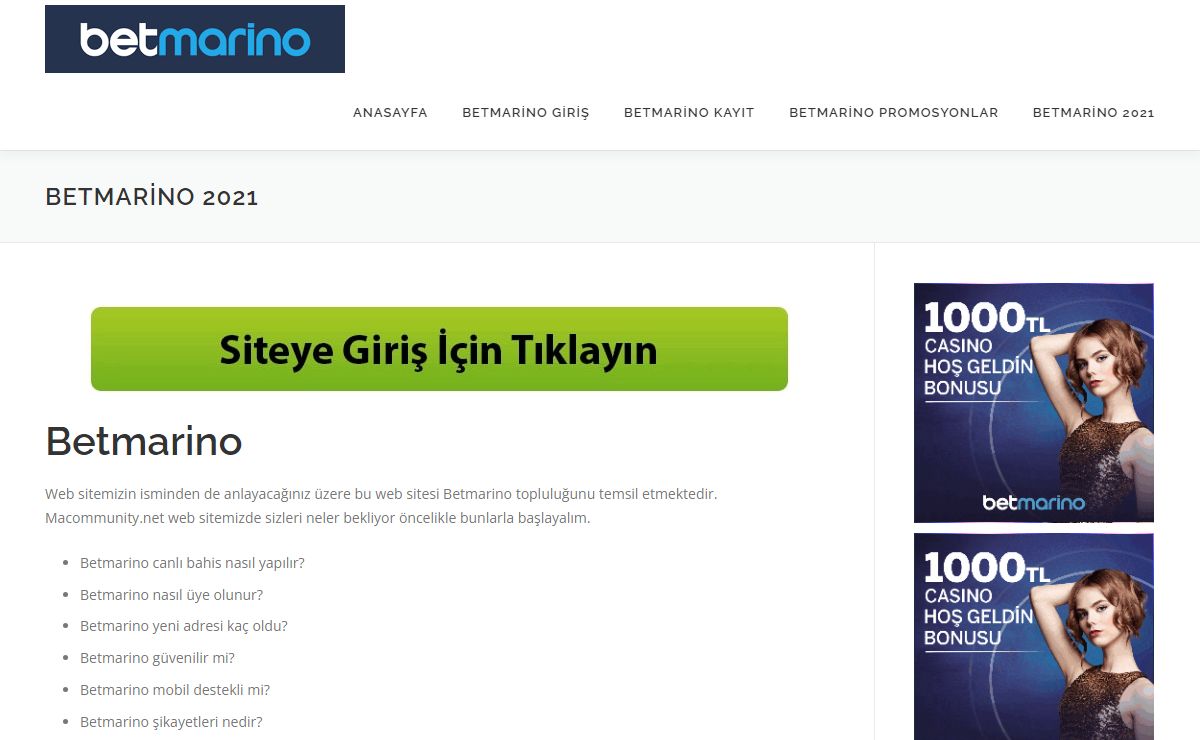
Task: Open BETMARİNO KAYIT menu link
Action: click(x=689, y=113)
